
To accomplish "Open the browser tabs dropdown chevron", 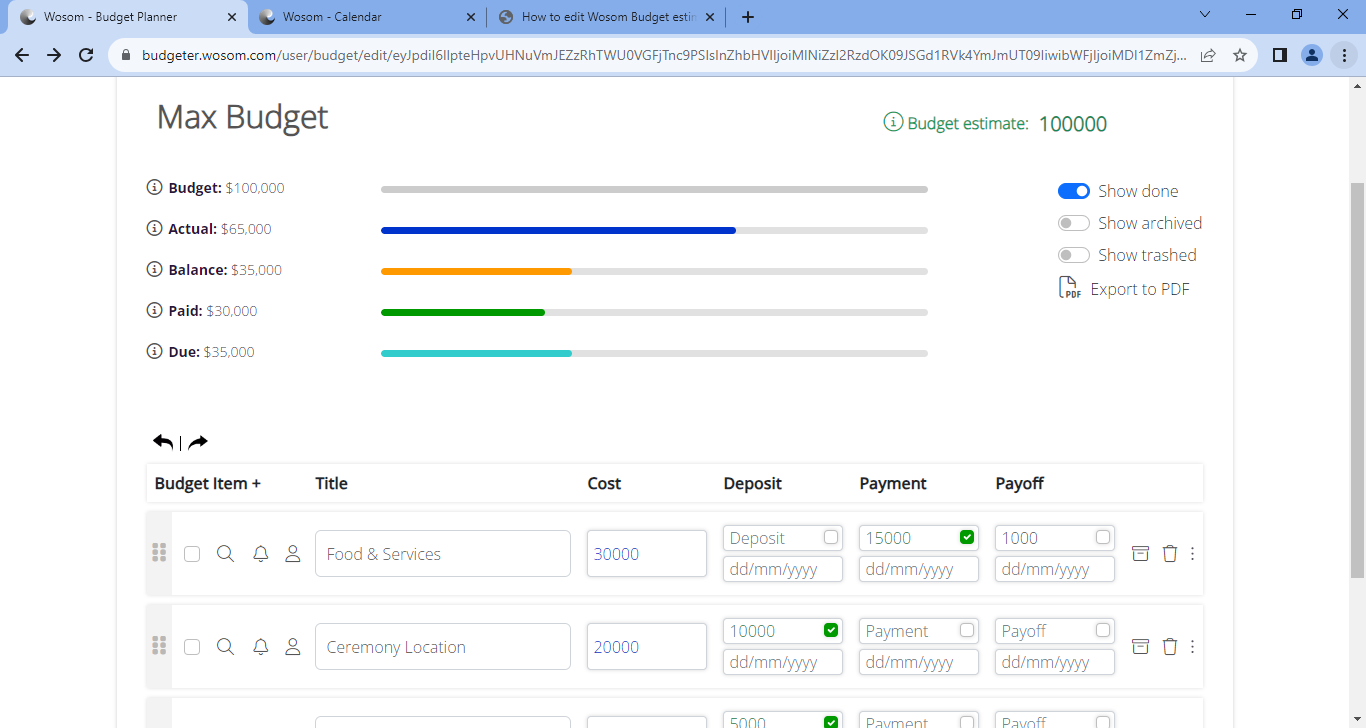I will (x=1204, y=16).
